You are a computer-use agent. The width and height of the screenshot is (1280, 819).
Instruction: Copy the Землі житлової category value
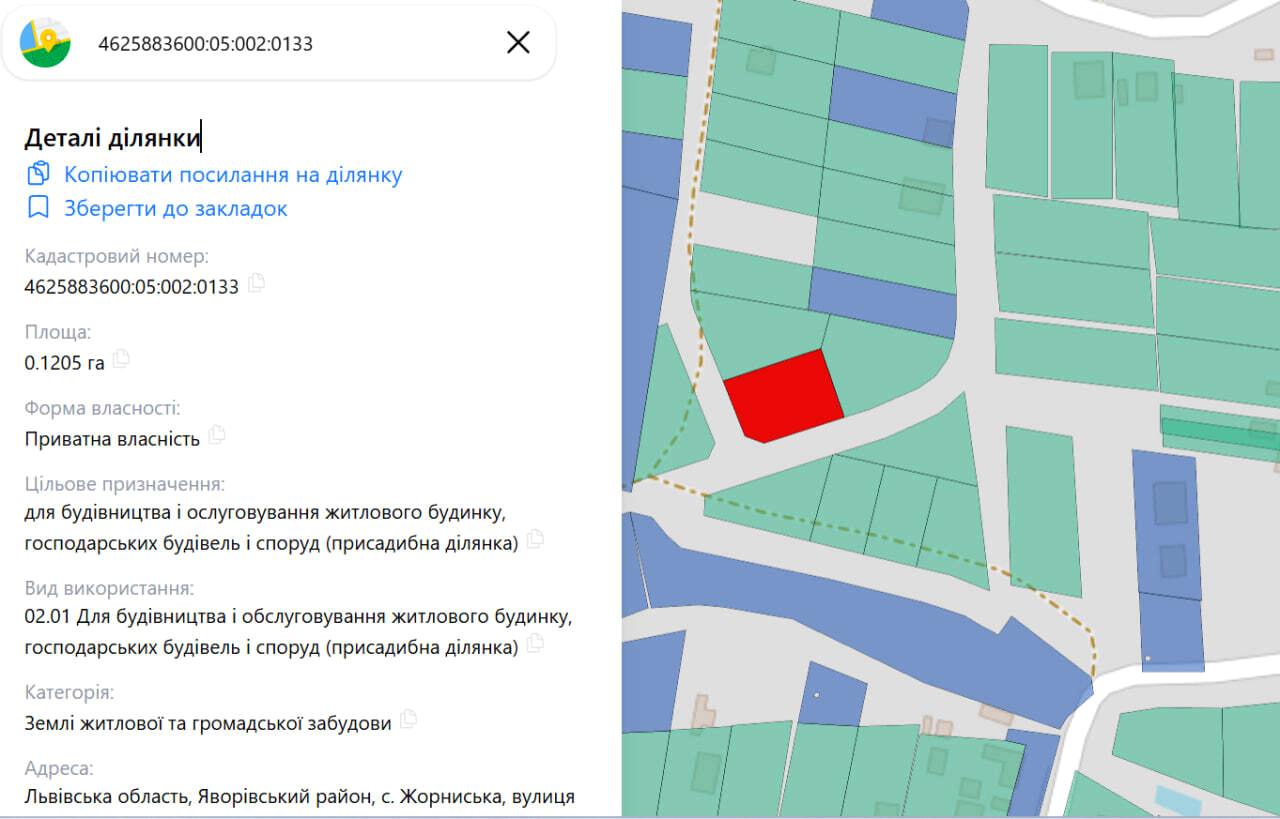pos(408,719)
